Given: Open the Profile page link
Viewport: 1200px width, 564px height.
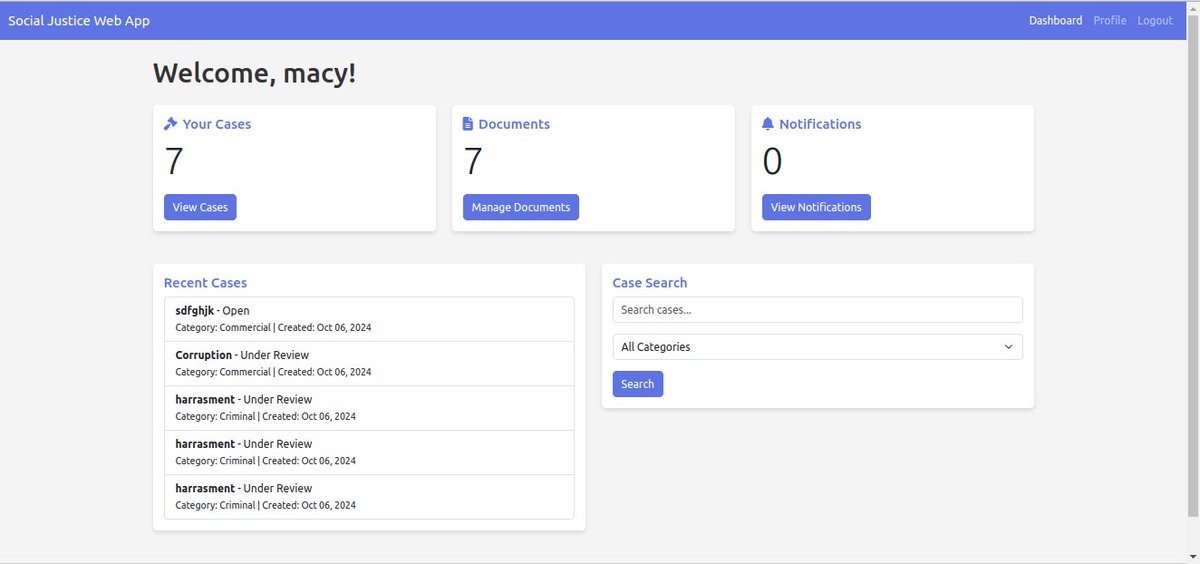Looking at the screenshot, I should pos(1110,20).
